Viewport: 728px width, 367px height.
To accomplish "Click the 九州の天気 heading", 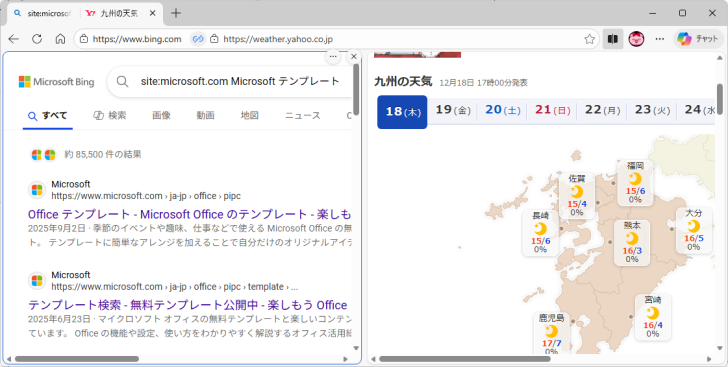I will click(x=403, y=82).
